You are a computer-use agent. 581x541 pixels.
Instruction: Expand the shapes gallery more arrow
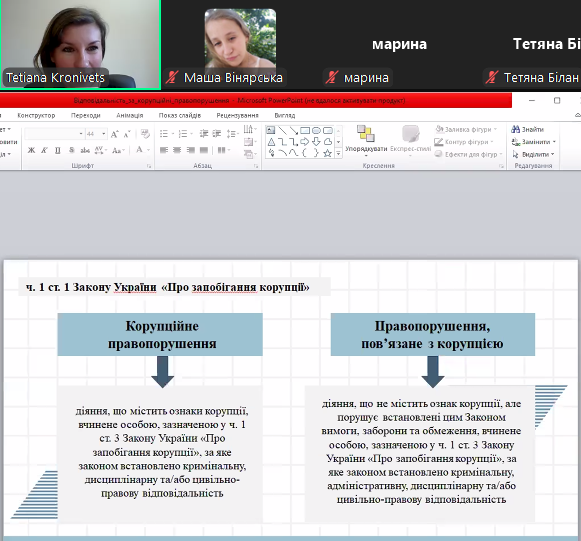click(x=338, y=153)
